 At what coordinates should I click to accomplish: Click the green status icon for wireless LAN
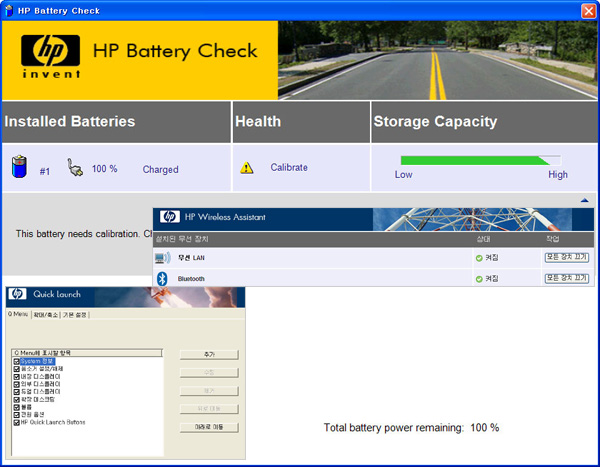tap(479, 258)
